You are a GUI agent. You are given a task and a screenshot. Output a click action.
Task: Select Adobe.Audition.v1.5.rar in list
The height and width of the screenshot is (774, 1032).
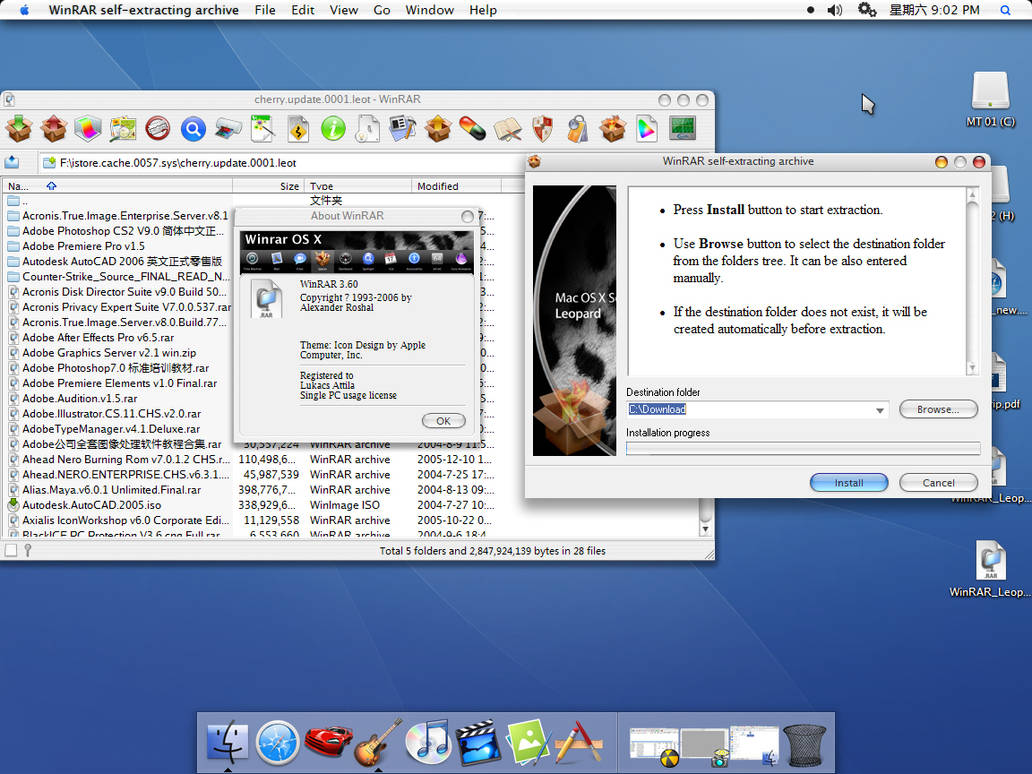tap(80, 398)
